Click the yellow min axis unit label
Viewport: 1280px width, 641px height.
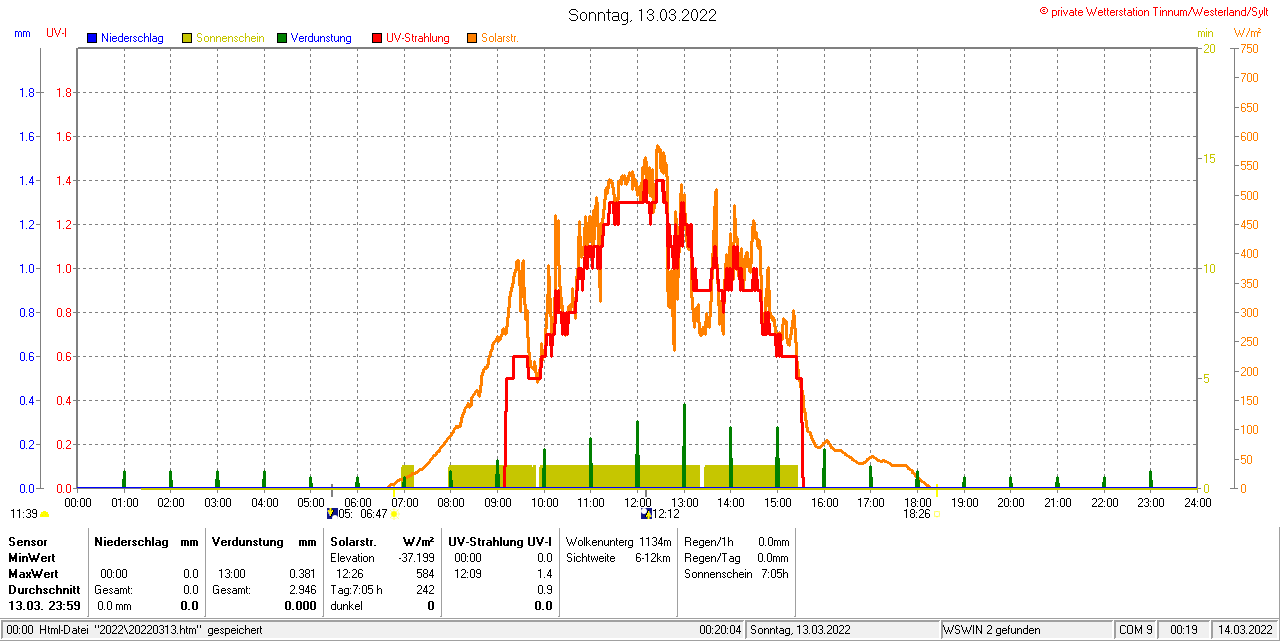tap(1206, 33)
